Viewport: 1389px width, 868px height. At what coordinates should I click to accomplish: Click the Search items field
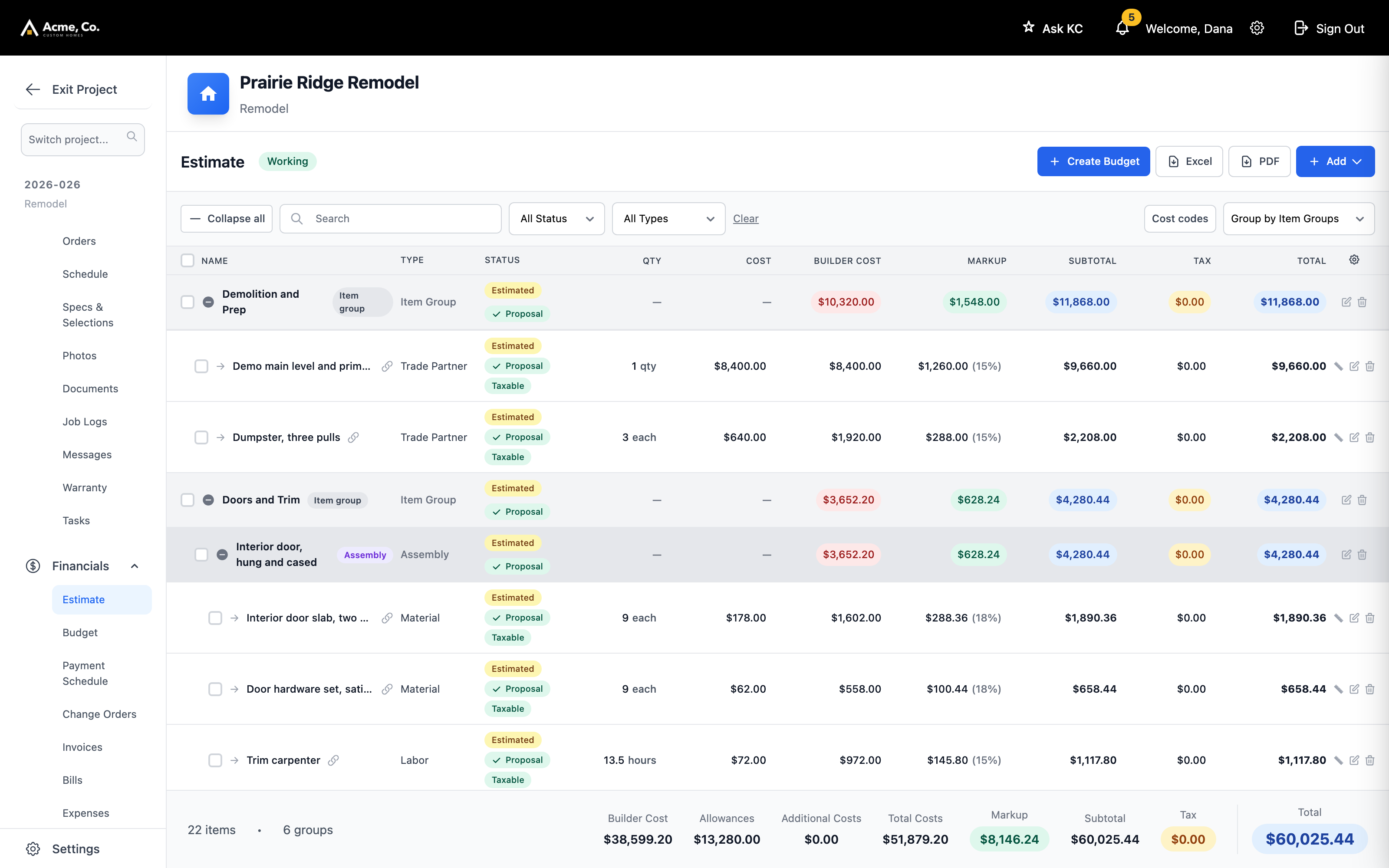pos(390,219)
